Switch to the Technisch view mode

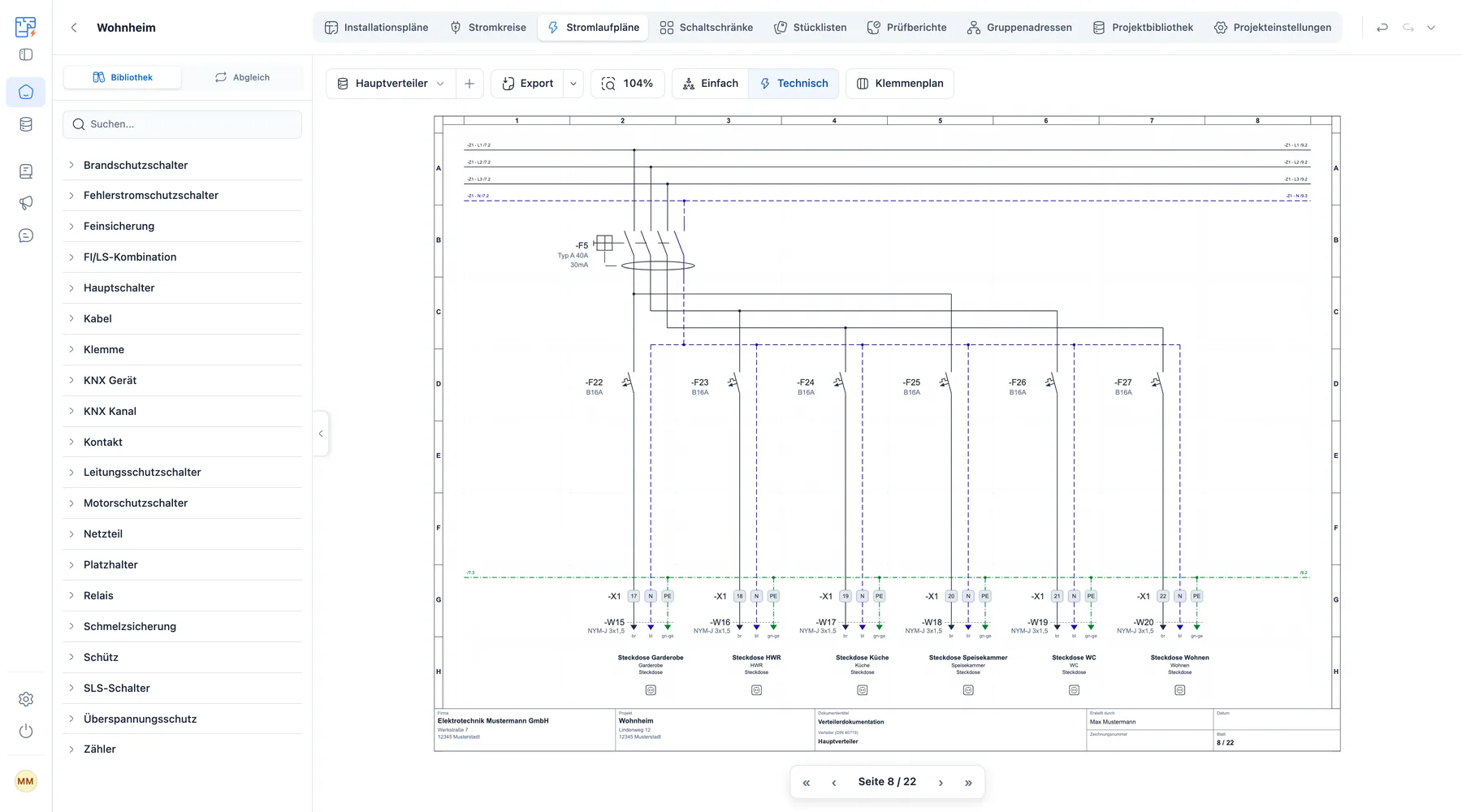click(794, 84)
